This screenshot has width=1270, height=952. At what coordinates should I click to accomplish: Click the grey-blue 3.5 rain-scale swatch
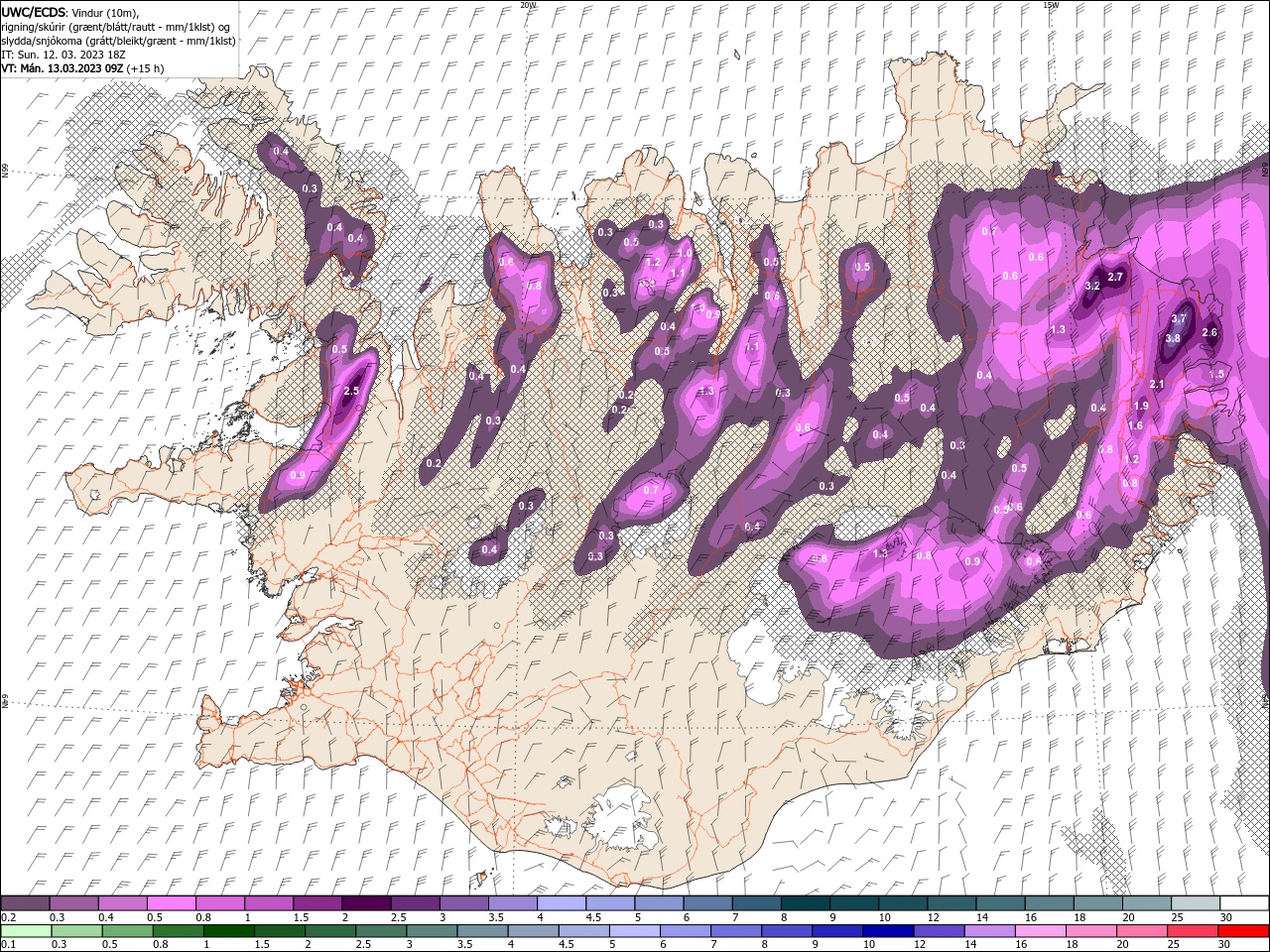(482, 931)
